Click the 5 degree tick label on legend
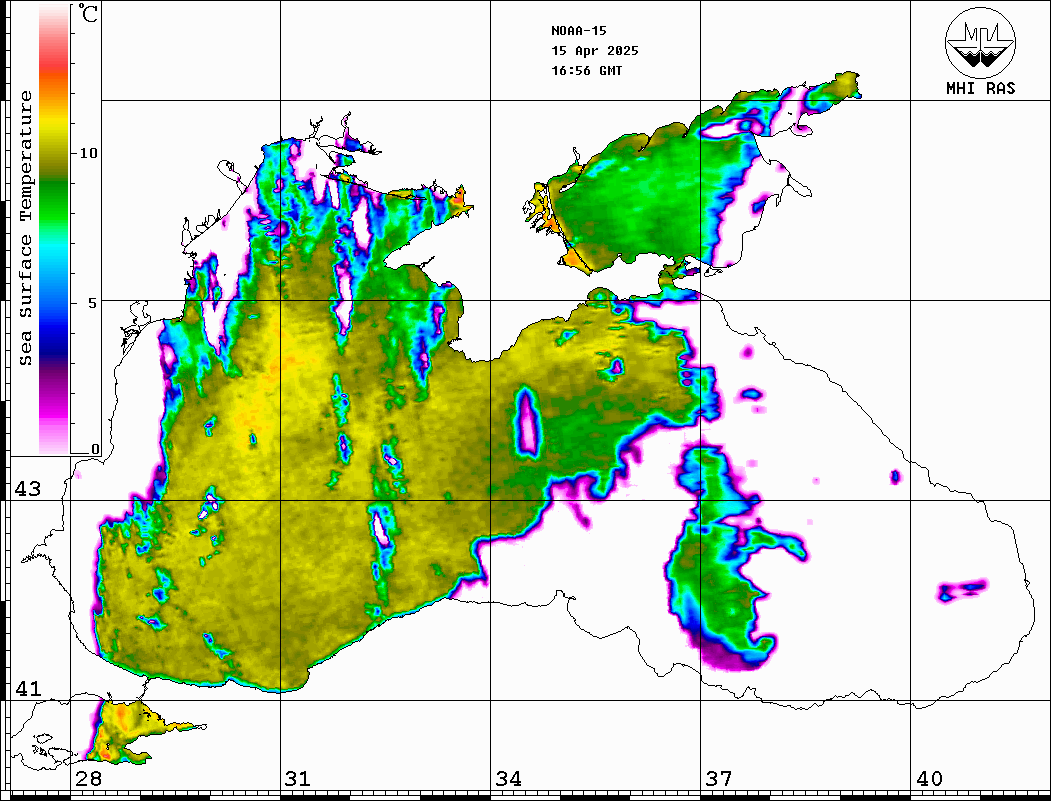The width and height of the screenshot is (1051, 801). click(93, 302)
